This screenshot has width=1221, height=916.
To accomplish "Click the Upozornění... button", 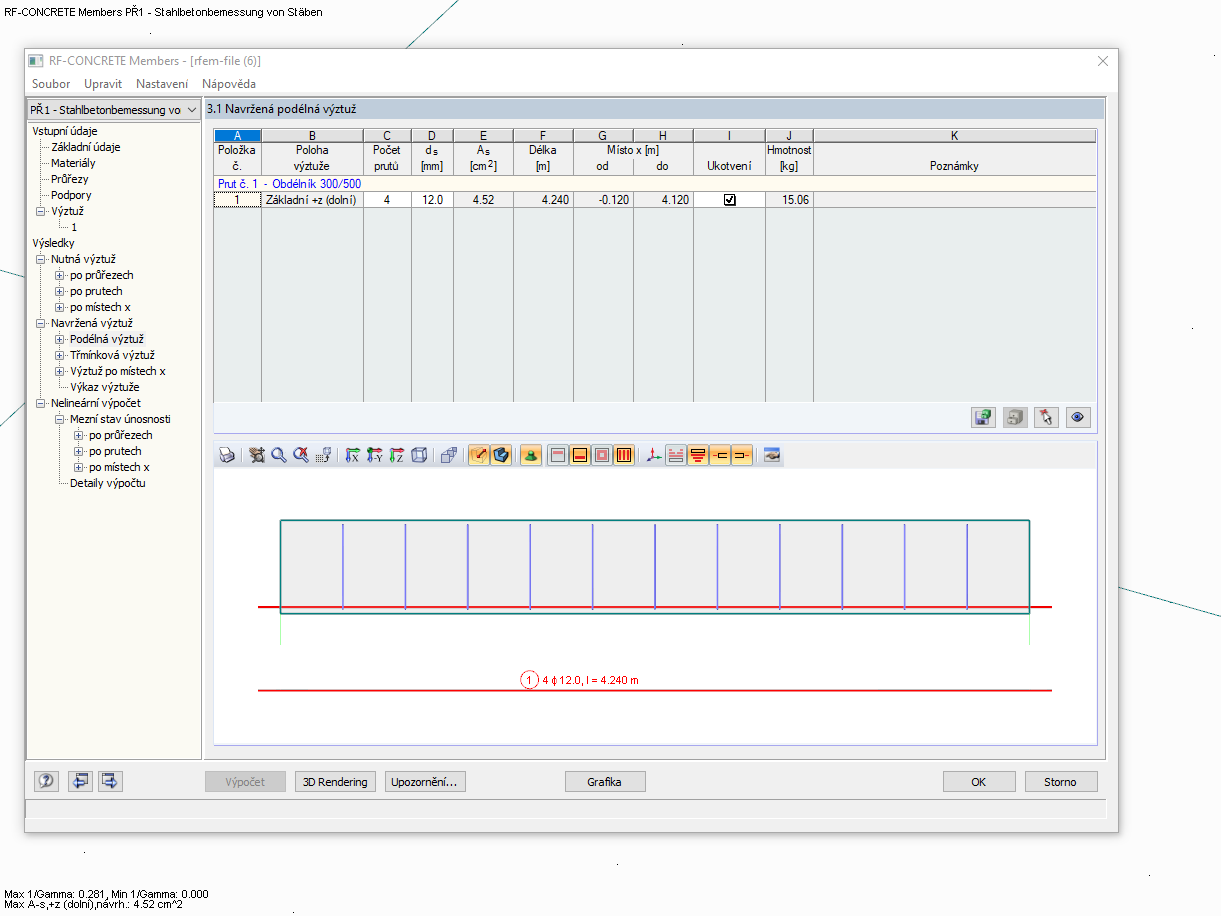I will pyautogui.click(x=425, y=782).
